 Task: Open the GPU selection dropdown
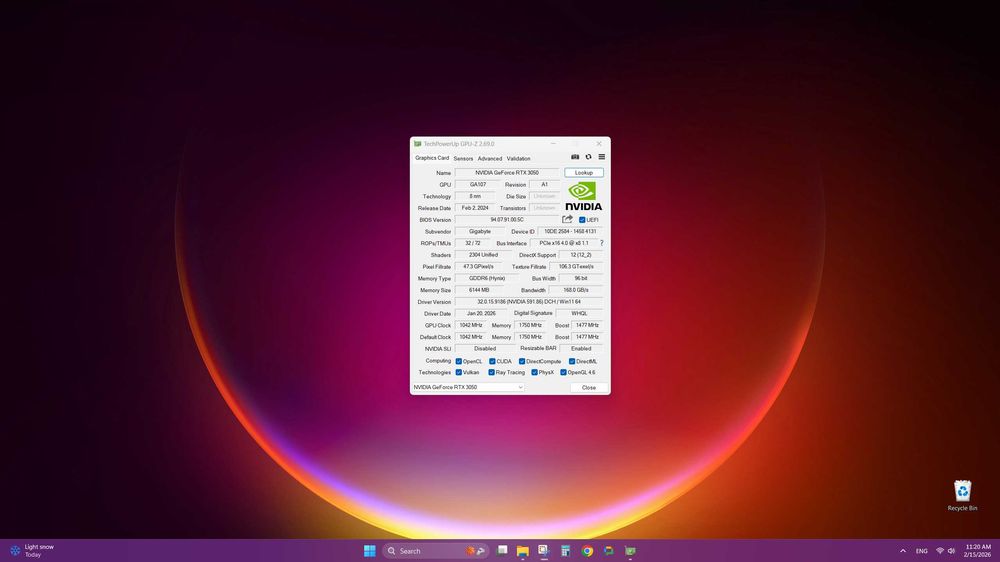click(468, 387)
